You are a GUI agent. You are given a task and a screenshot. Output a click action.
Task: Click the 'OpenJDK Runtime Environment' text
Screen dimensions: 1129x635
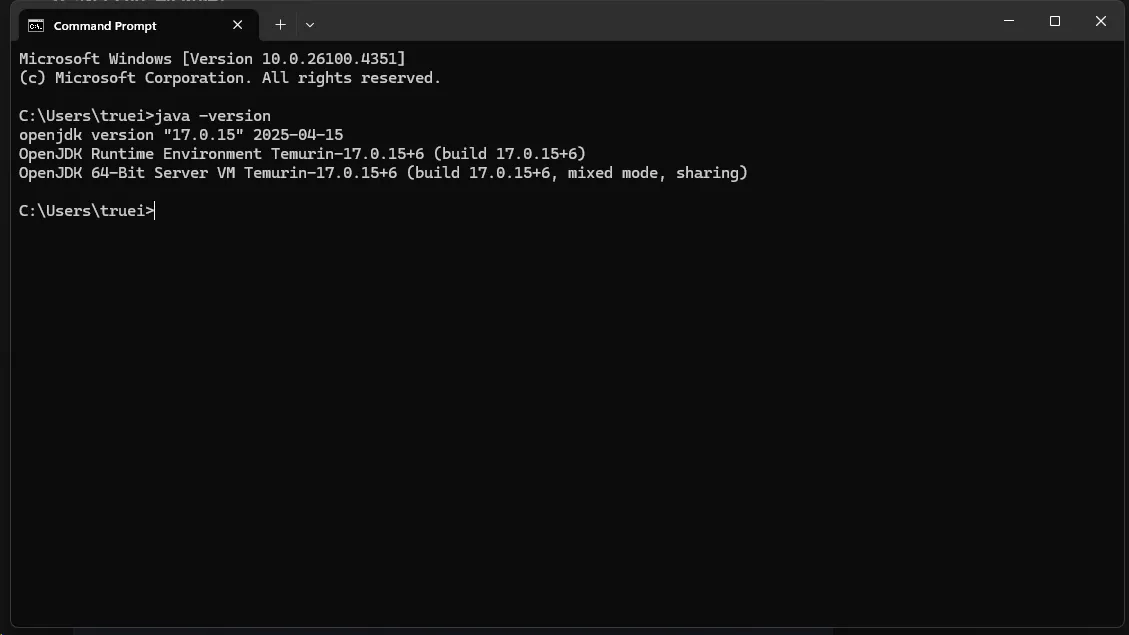tap(140, 154)
